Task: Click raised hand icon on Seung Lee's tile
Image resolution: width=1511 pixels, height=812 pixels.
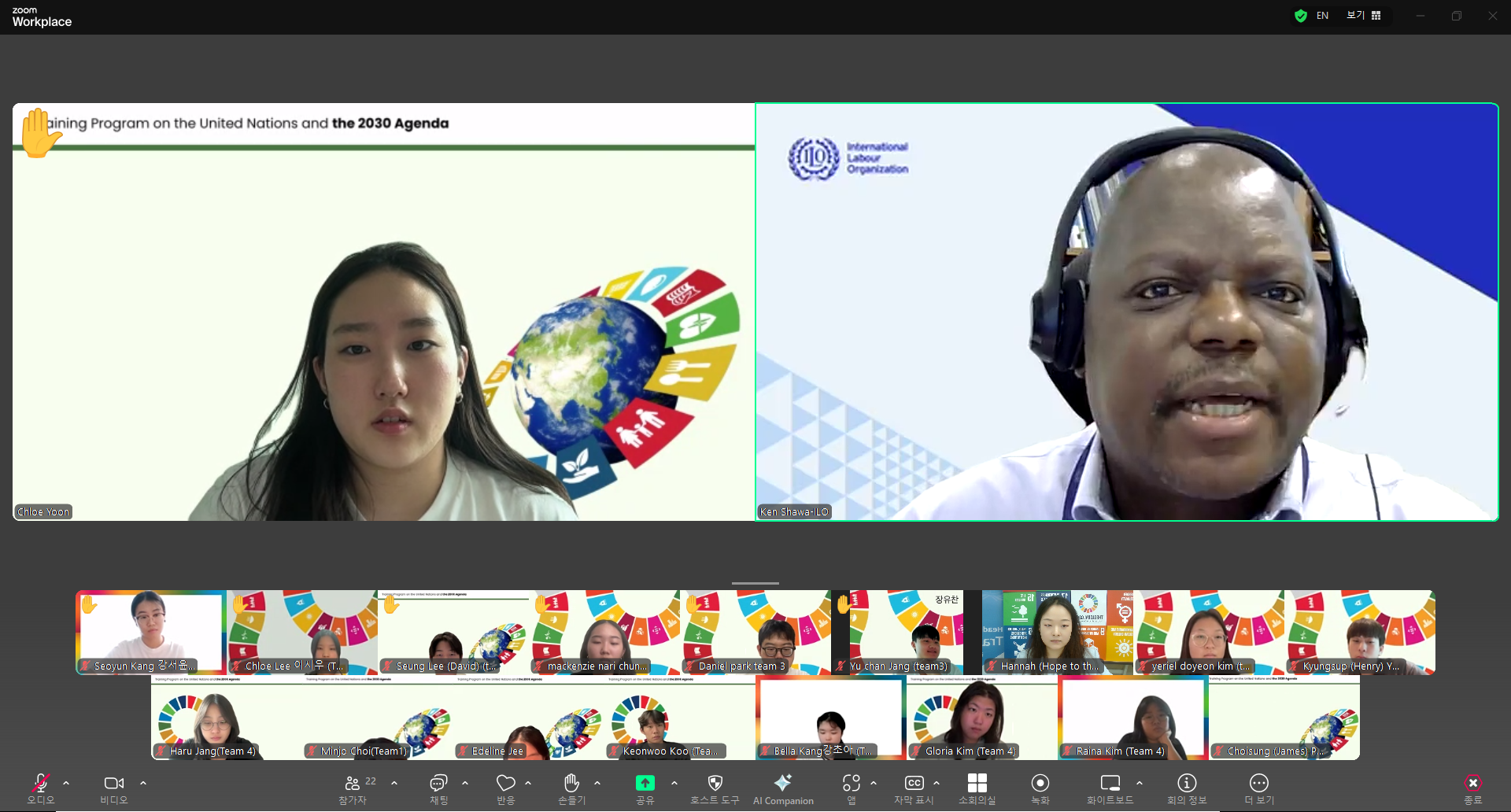Action: click(x=391, y=604)
